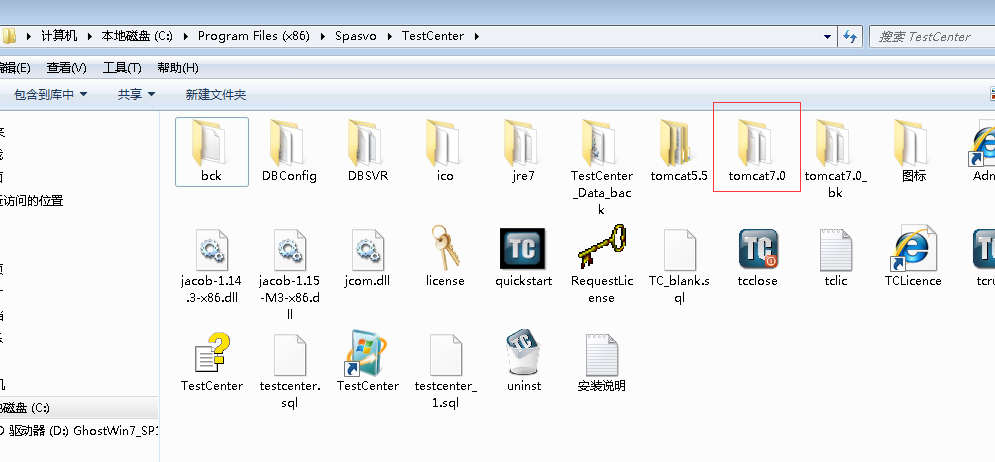Select the jacob-1.14.3-x86.dll file
995x462 pixels.
click(x=211, y=250)
